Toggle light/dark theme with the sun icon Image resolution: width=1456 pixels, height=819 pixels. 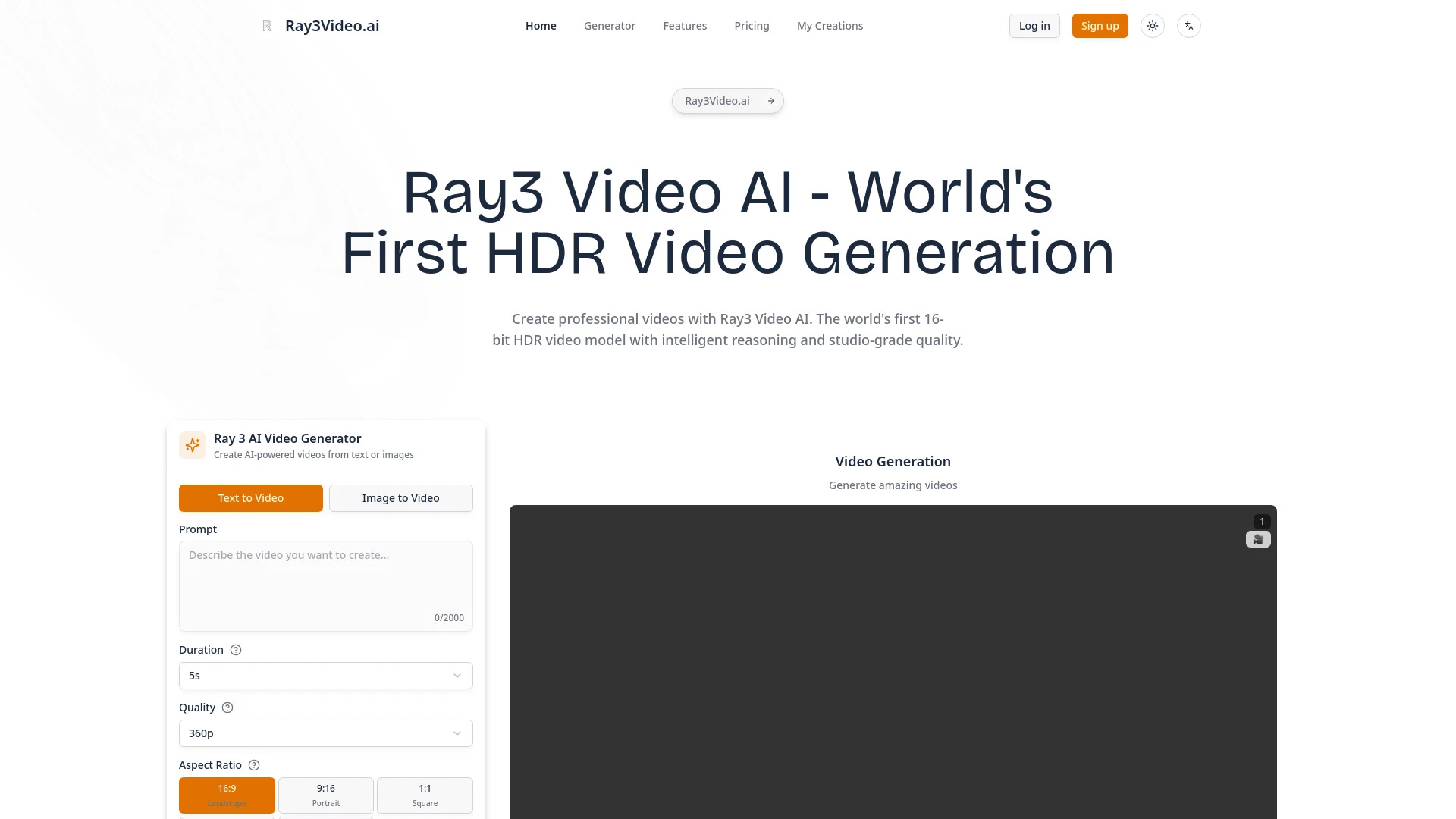1152,25
